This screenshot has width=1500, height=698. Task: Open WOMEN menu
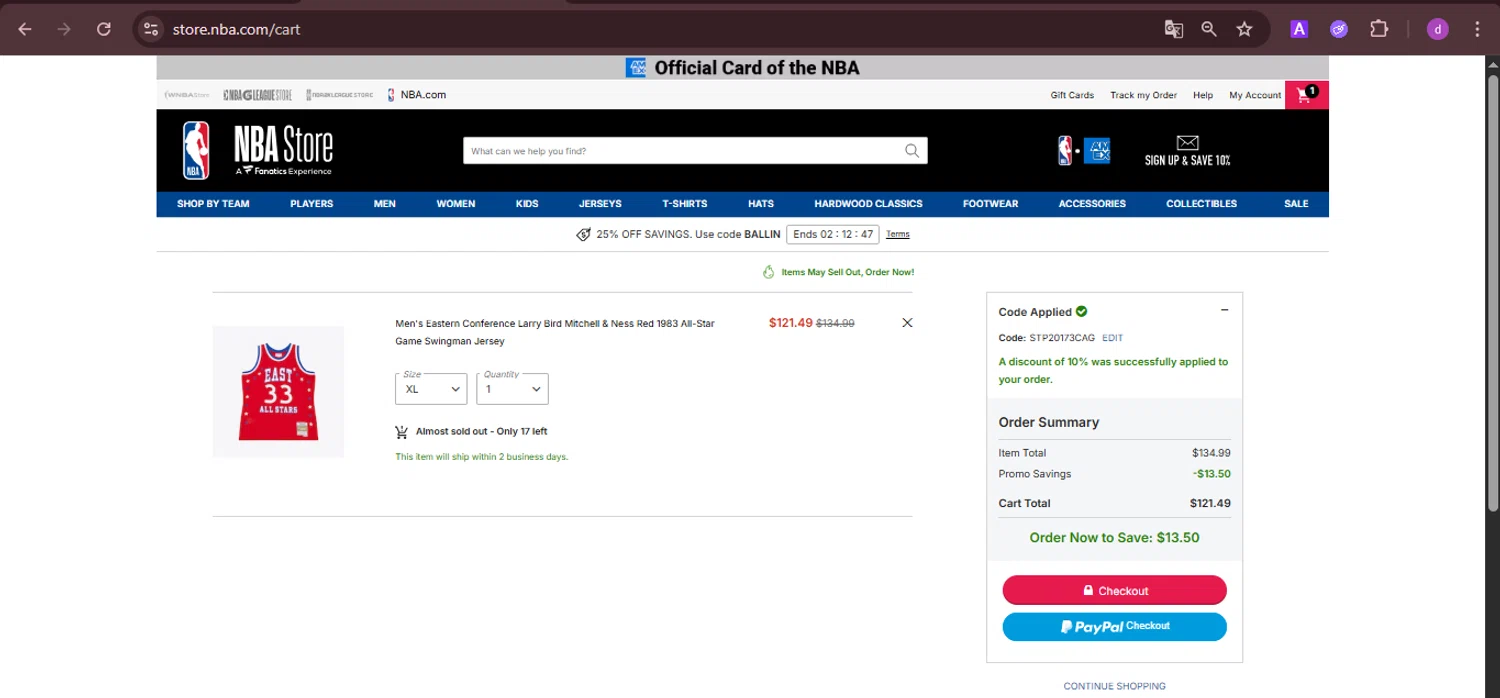[x=456, y=204]
